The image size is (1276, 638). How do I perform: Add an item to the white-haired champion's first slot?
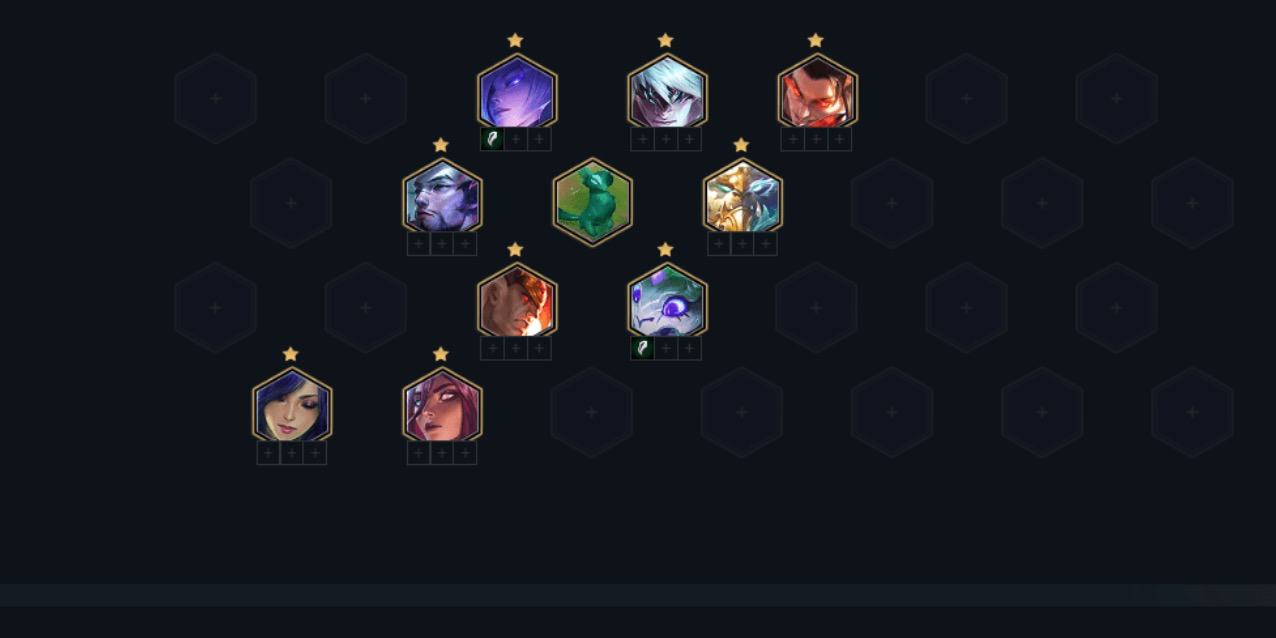click(x=642, y=139)
